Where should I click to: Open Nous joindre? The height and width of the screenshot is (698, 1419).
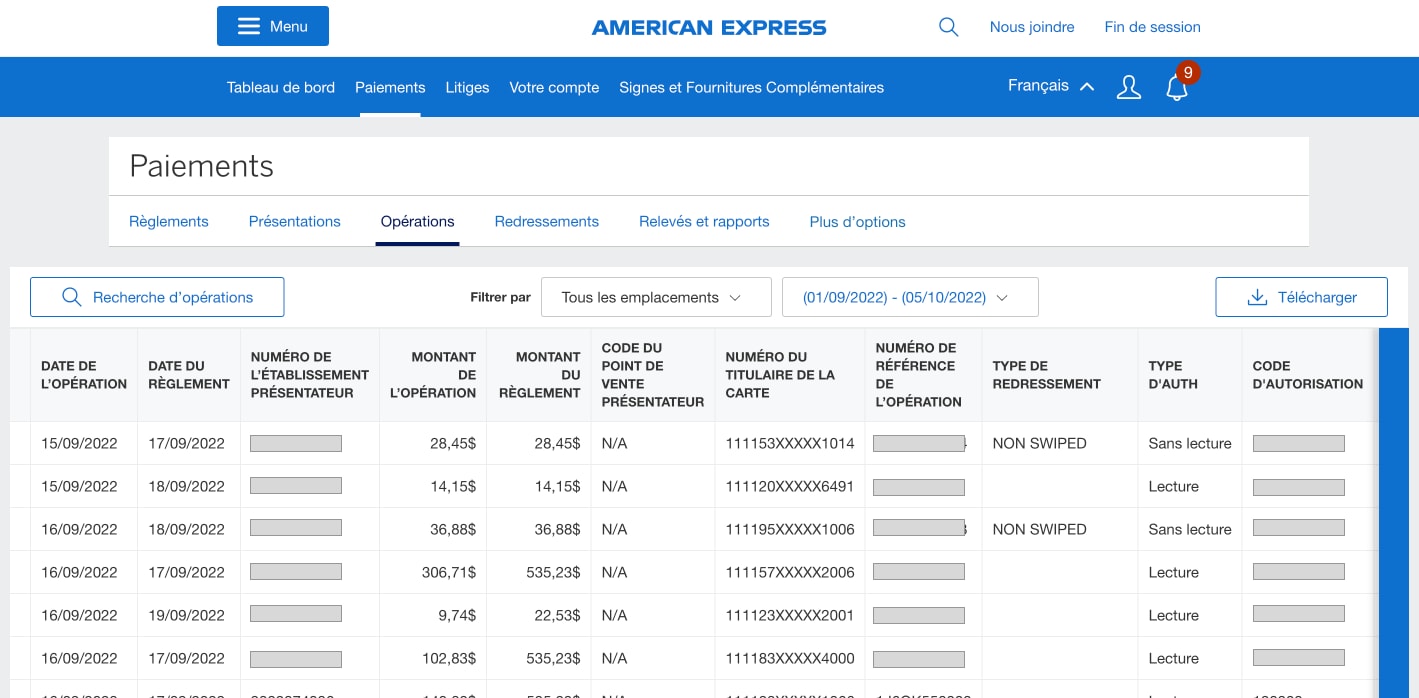1032,27
